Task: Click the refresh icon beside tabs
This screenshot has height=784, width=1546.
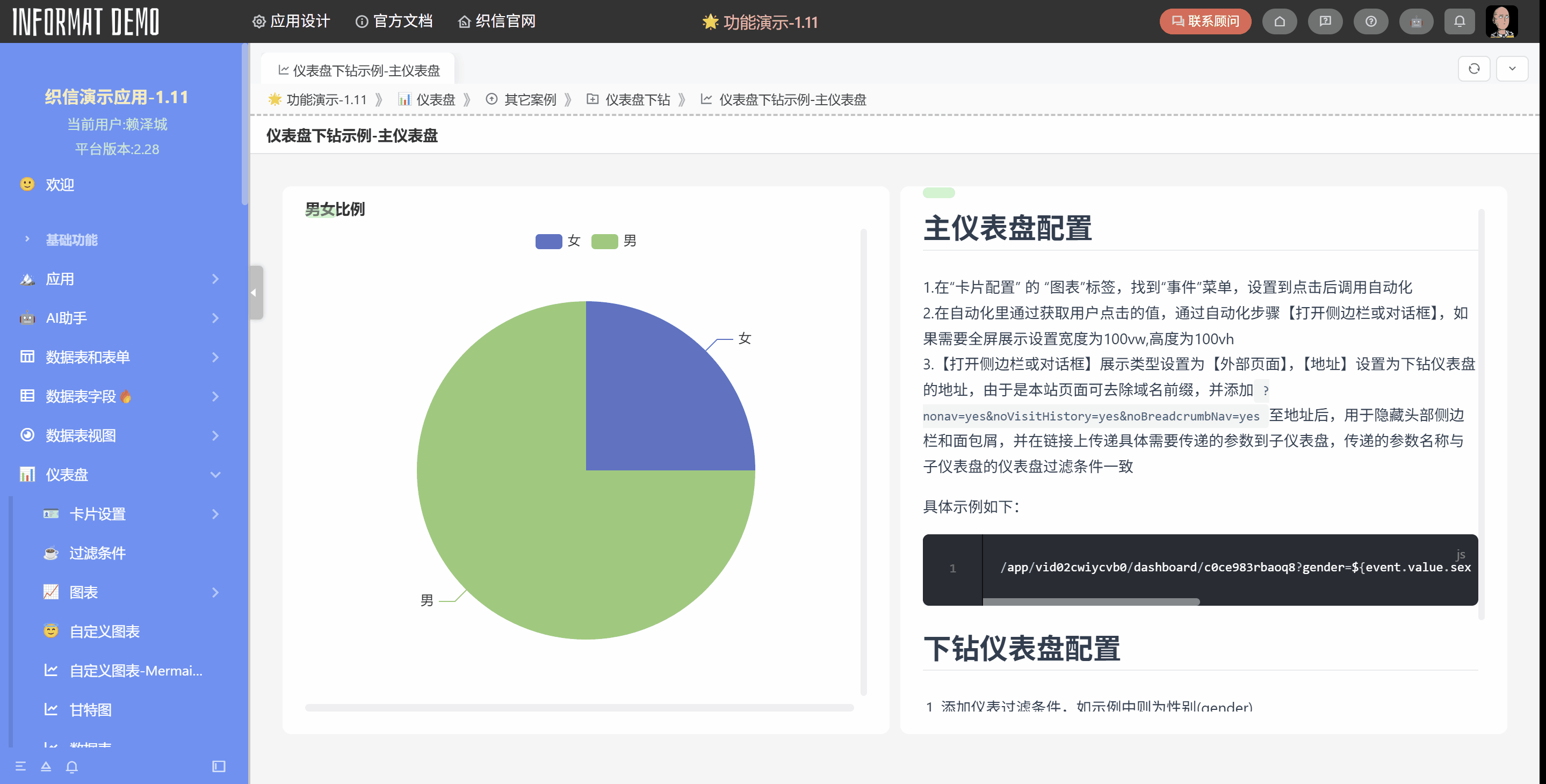Action: click(1473, 68)
